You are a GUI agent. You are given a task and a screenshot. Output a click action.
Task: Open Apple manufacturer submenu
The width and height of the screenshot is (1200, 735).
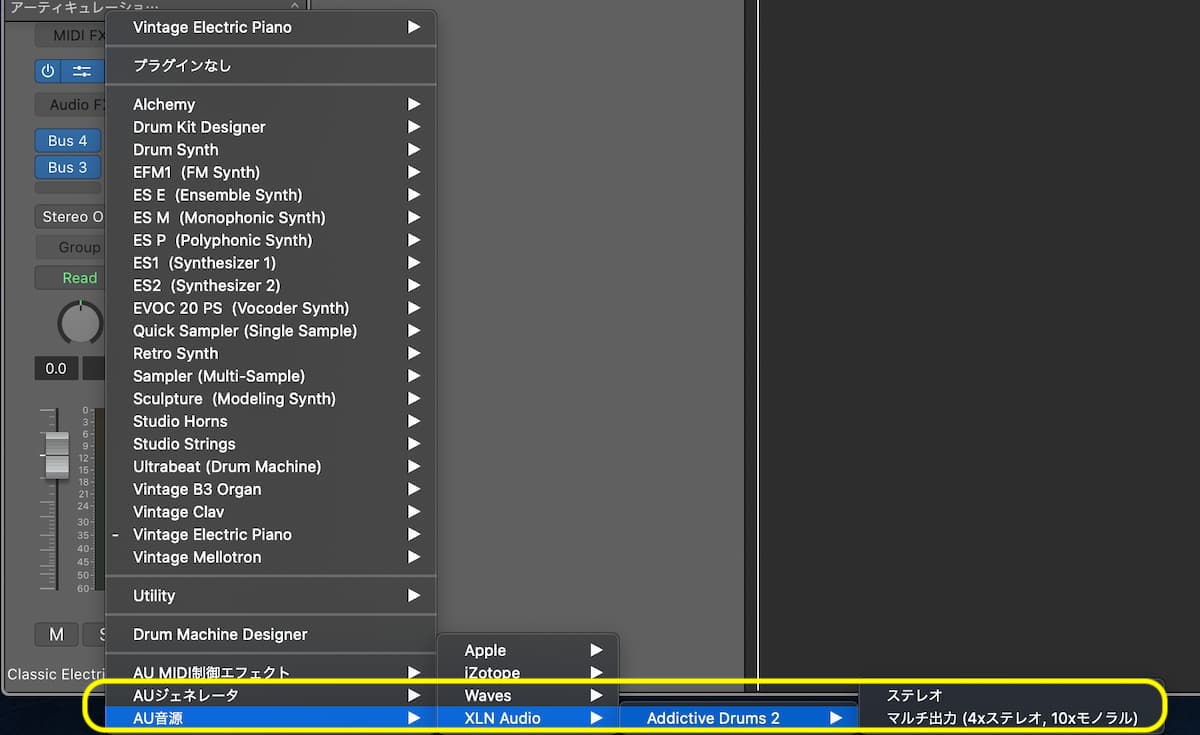point(529,651)
